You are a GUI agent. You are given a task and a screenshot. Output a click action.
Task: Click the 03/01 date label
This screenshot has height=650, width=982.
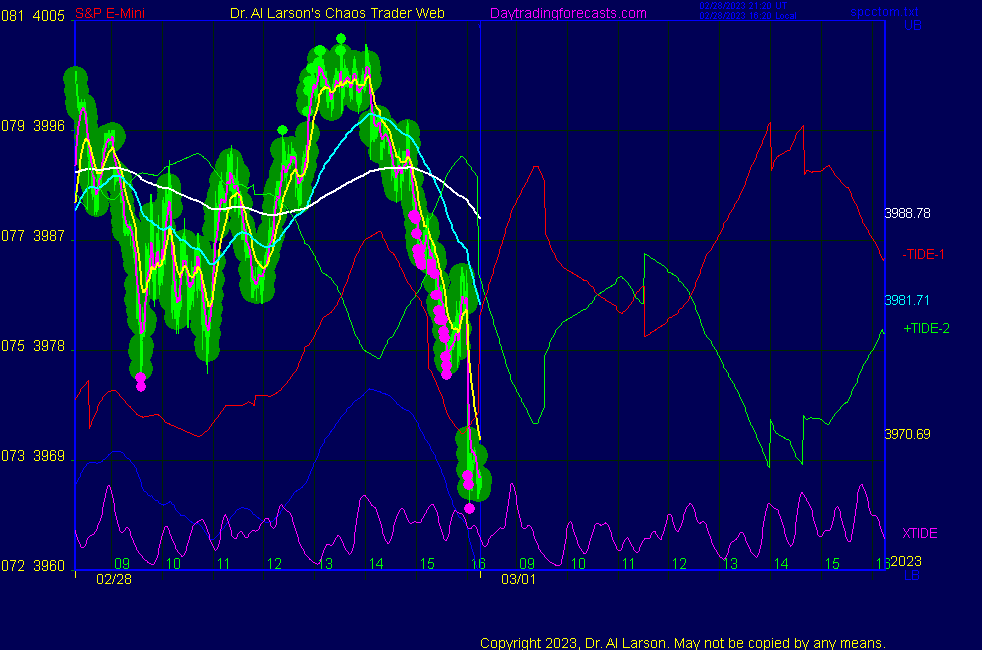point(519,579)
